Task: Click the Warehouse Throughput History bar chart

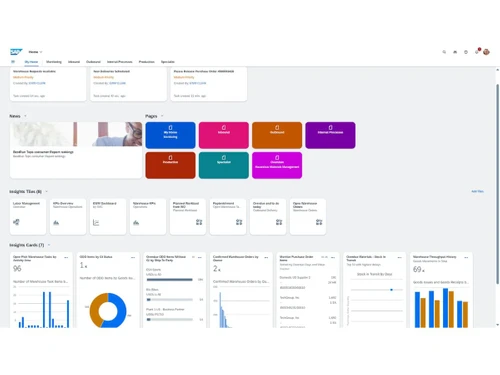Action: coord(441,308)
